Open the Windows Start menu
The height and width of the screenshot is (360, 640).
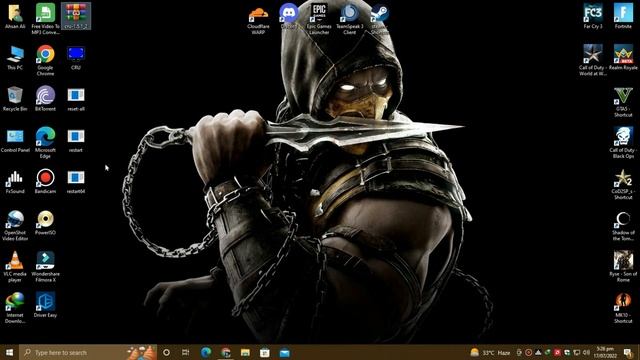pyautogui.click(x=9, y=352)
